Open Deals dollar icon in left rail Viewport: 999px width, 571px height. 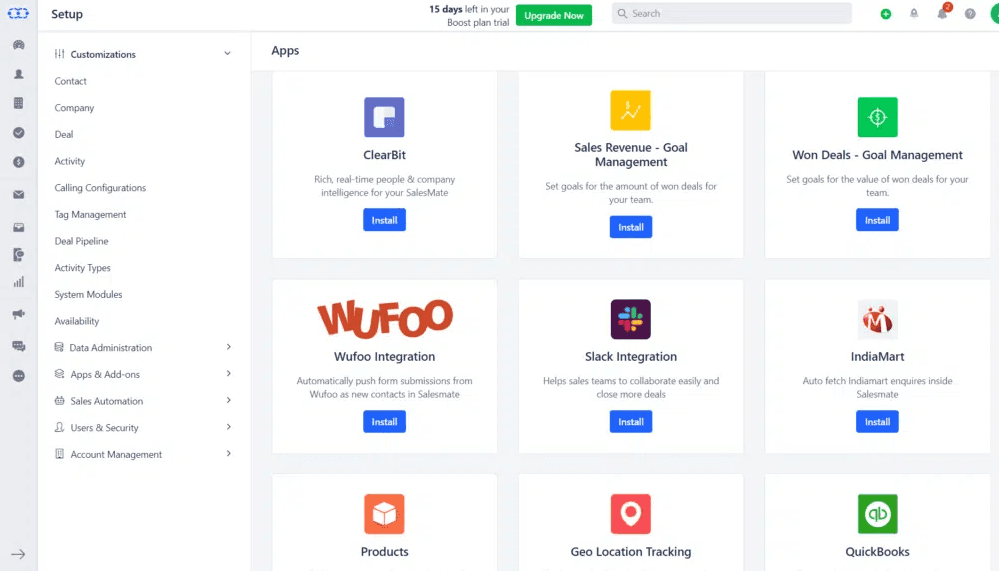click(18, 162)
